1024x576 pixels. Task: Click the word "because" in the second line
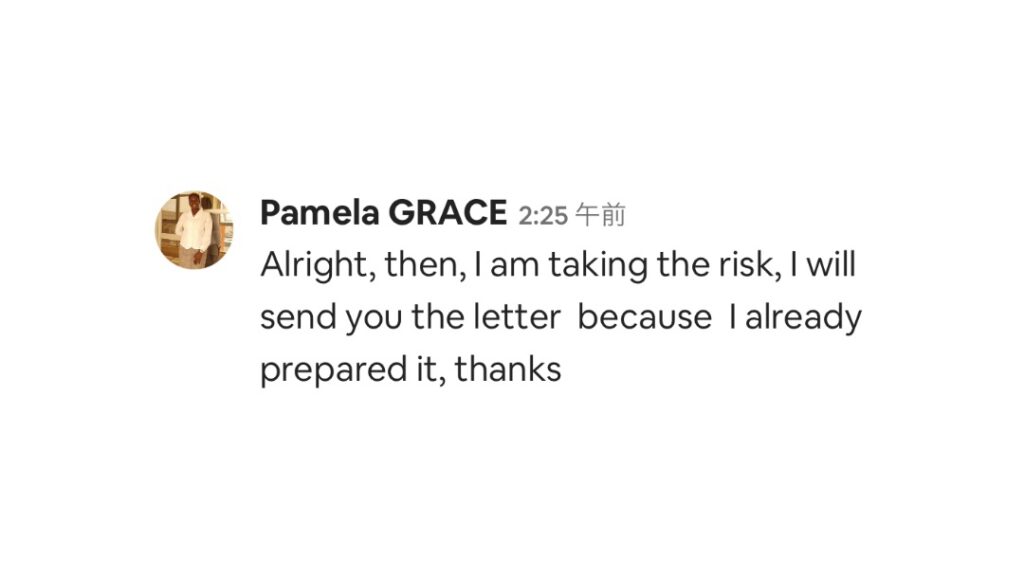pyautogui.click(x=645, y=317)
